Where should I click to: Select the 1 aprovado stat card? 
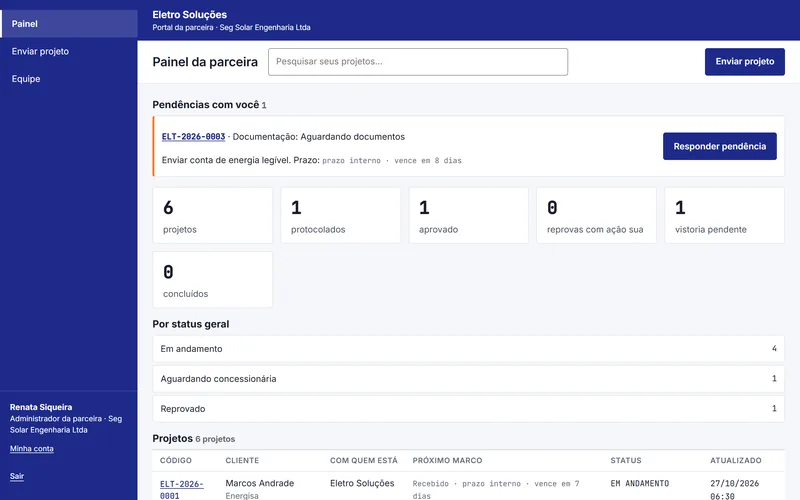coord(468,215)
